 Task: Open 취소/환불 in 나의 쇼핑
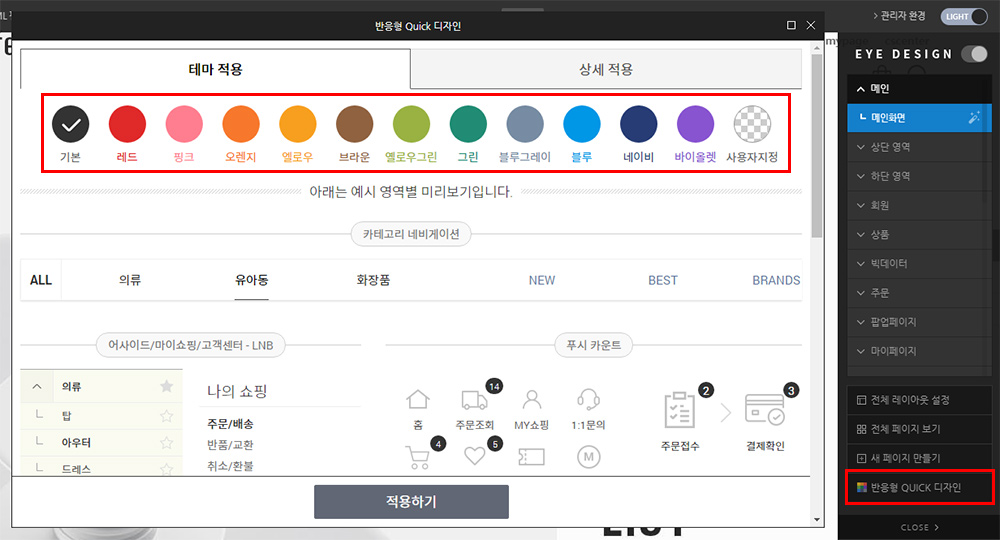click(x=230, y=466)
